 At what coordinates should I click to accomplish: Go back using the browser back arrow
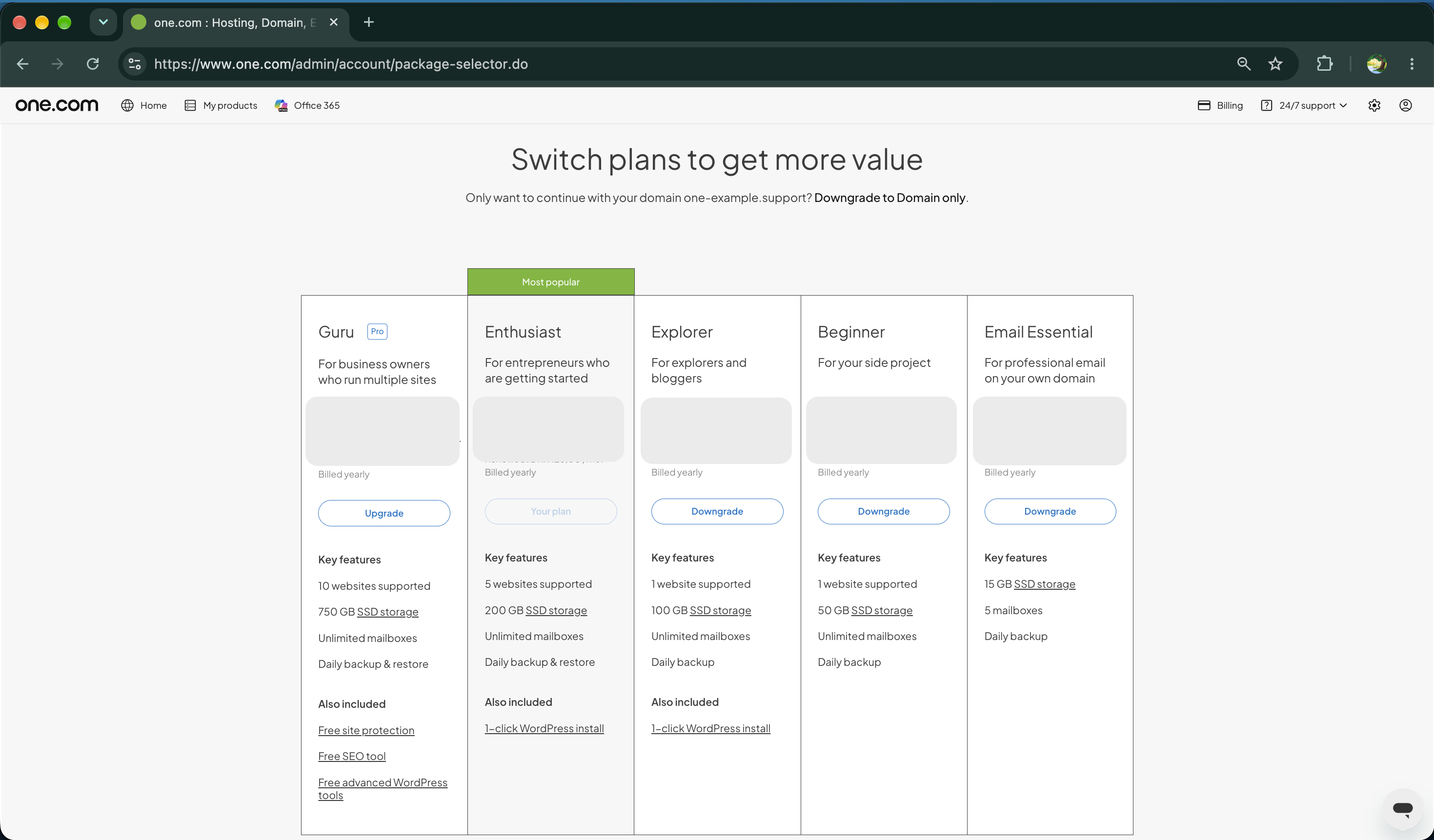pos(23,64)
